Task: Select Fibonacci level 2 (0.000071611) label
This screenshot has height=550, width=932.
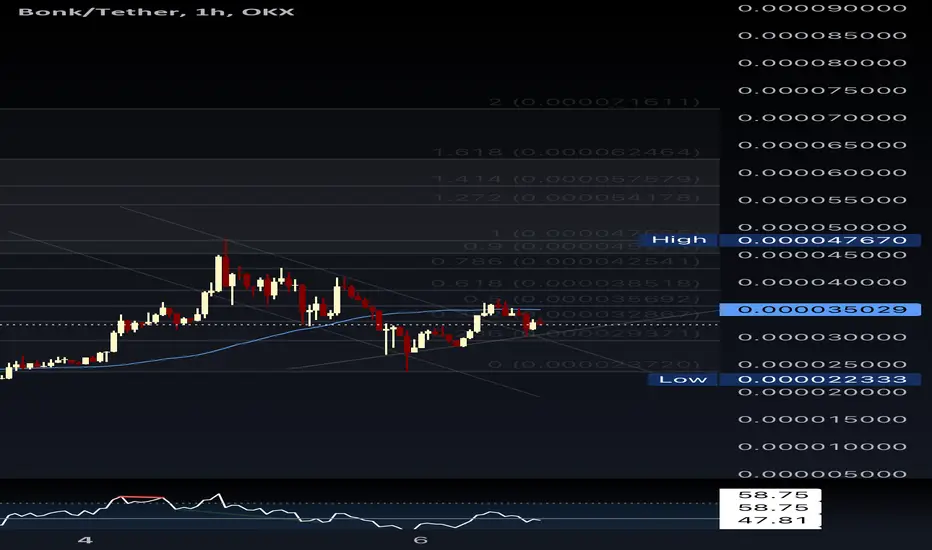Action: [594, 102]
